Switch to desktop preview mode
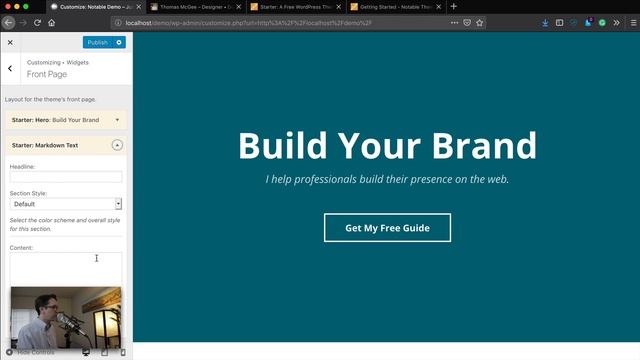The image size is (640, 360). coord(86,352)
